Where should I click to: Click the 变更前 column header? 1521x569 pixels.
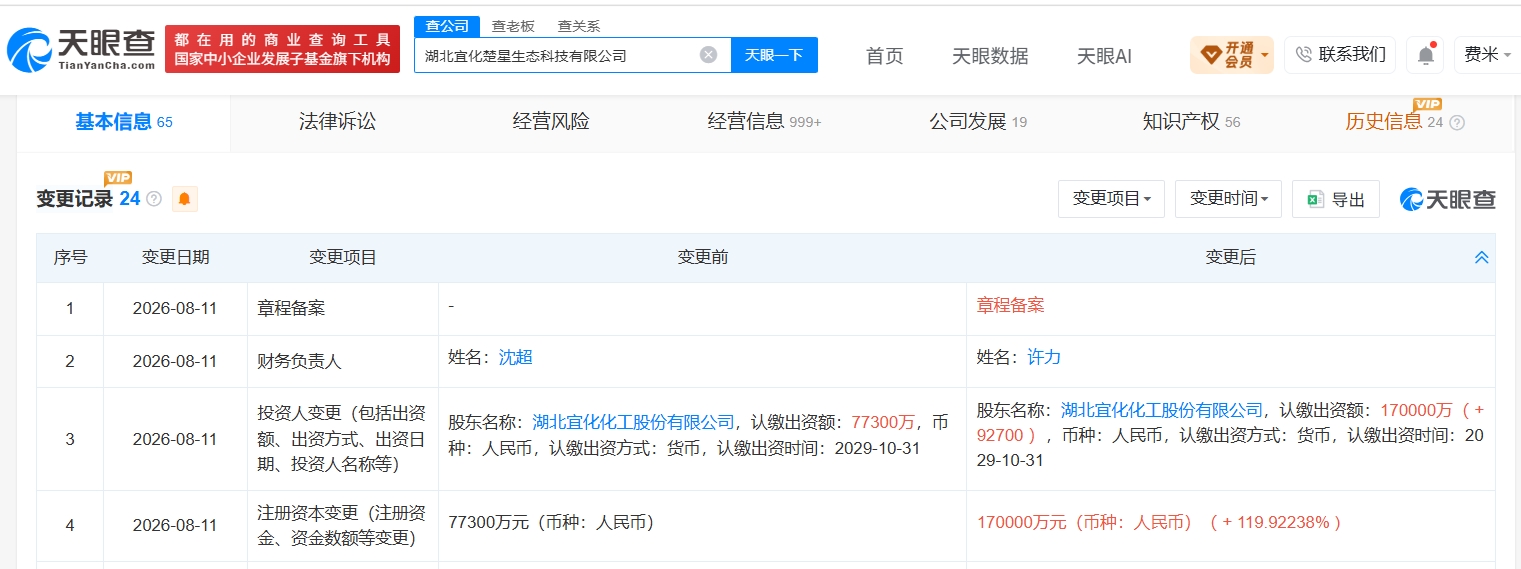pos(702,258)
